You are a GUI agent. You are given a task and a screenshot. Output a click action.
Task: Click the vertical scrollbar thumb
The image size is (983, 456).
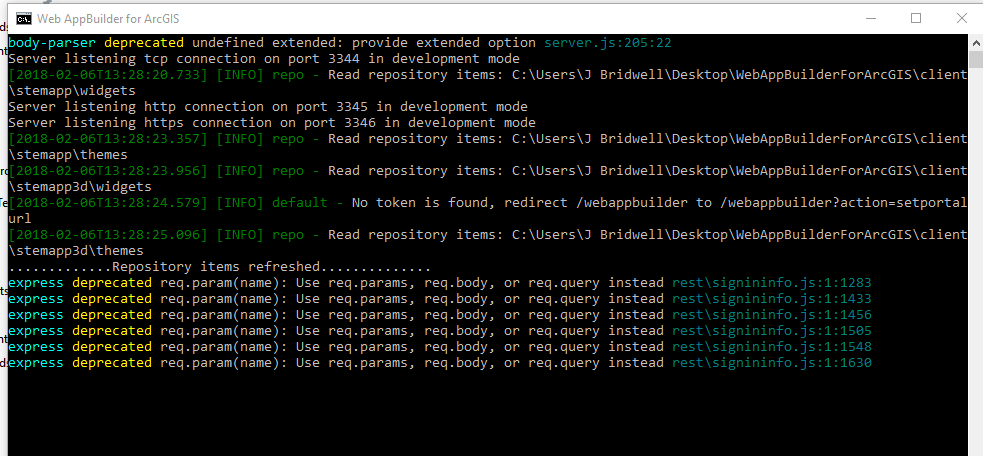(975, 59)
